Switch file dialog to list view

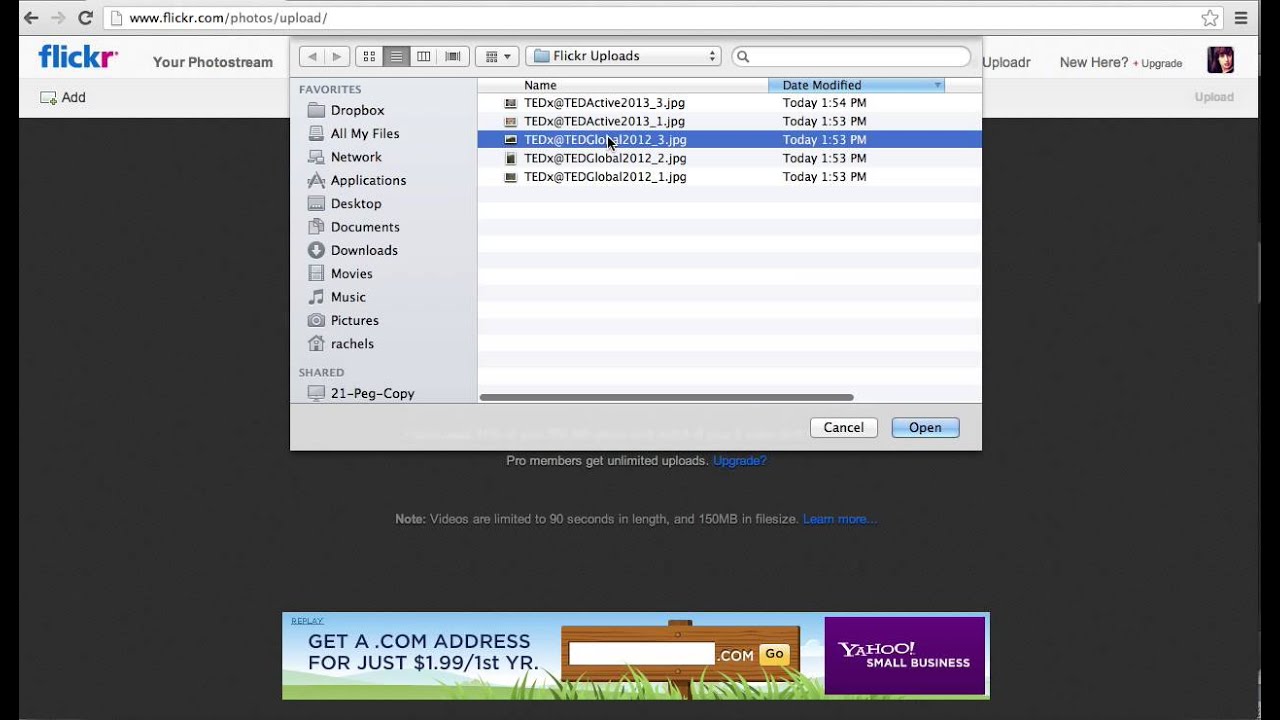click(396, 56)
